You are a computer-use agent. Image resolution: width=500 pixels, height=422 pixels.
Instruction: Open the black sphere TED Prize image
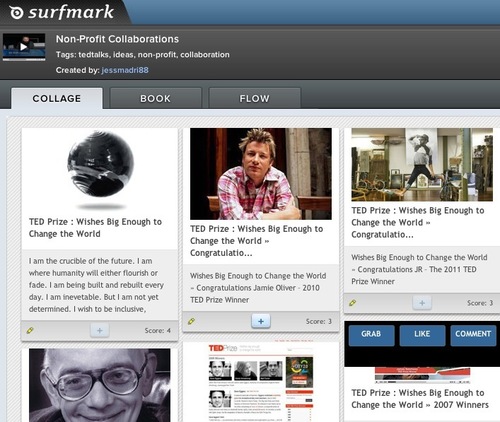click(100, 170)
